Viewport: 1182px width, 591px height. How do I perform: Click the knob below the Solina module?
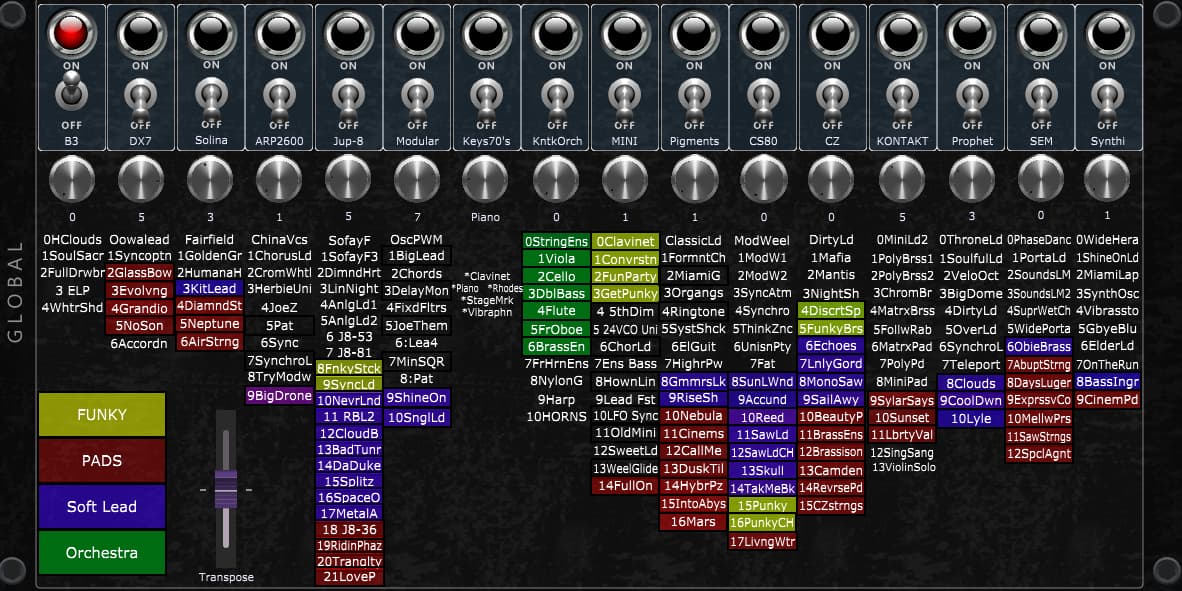[x=210, y=179]
